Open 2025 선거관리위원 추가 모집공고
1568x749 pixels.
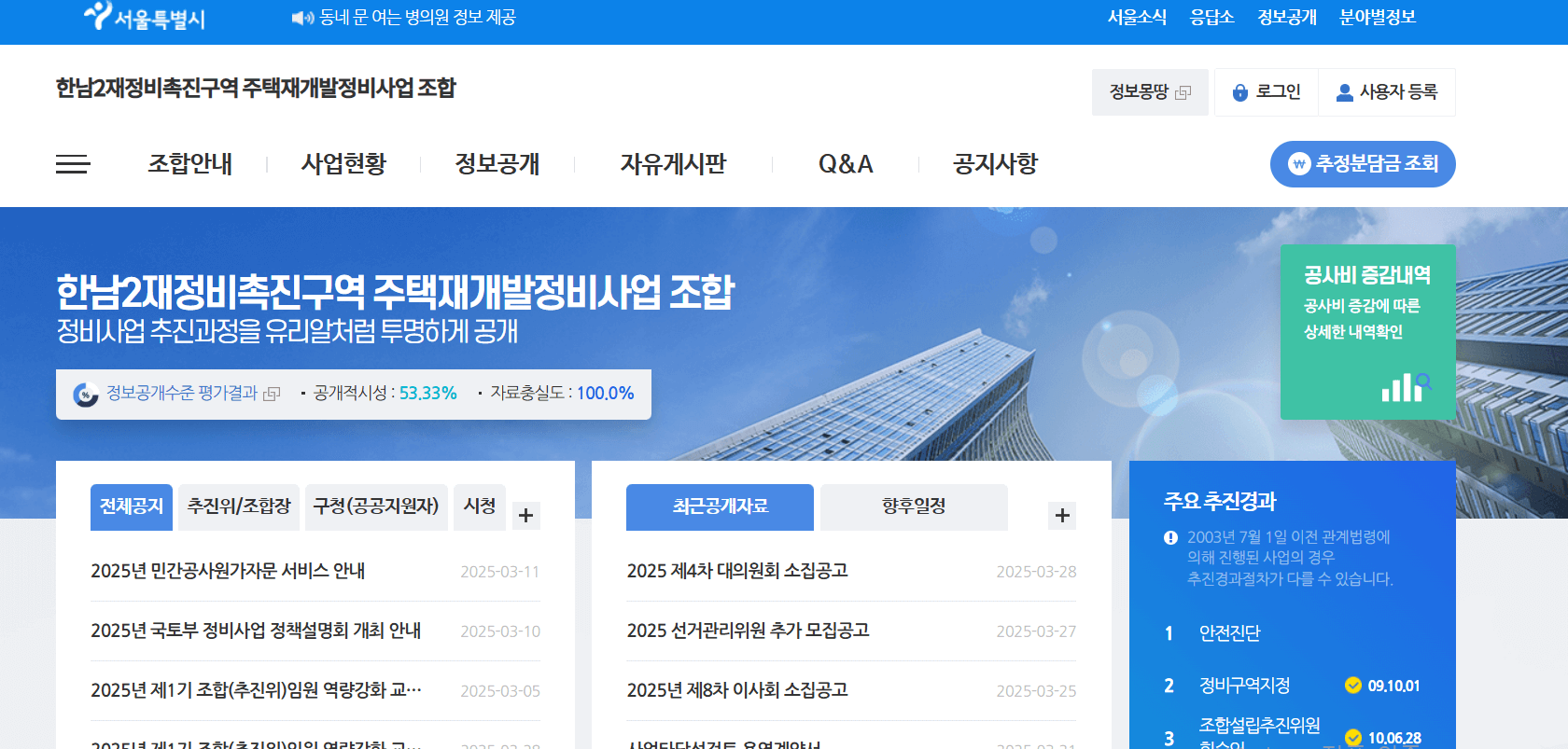(x=749, y=631)
